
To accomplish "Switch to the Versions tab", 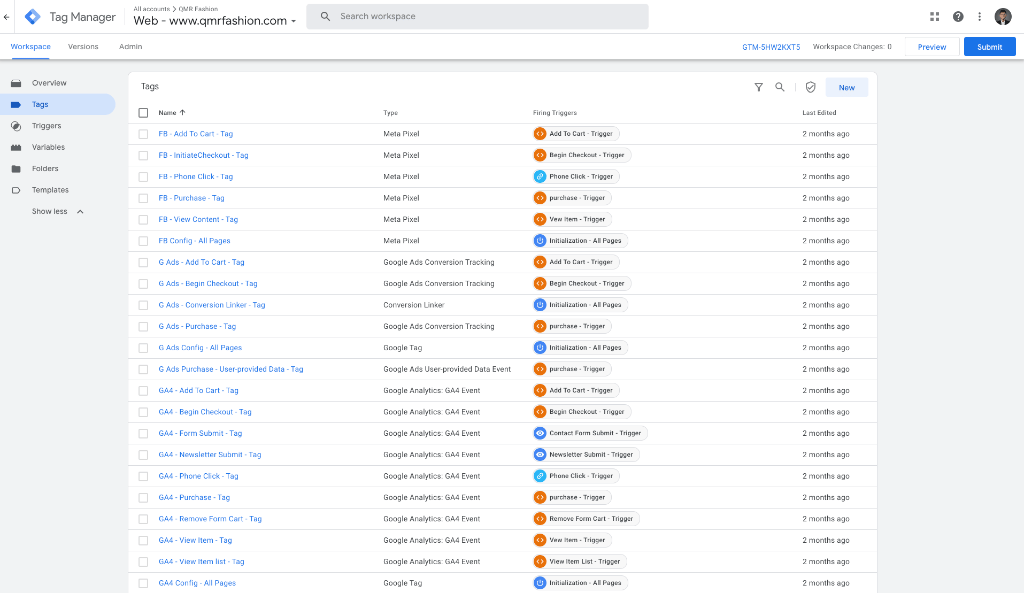I will pyautogui.click(x=83, y=47).
